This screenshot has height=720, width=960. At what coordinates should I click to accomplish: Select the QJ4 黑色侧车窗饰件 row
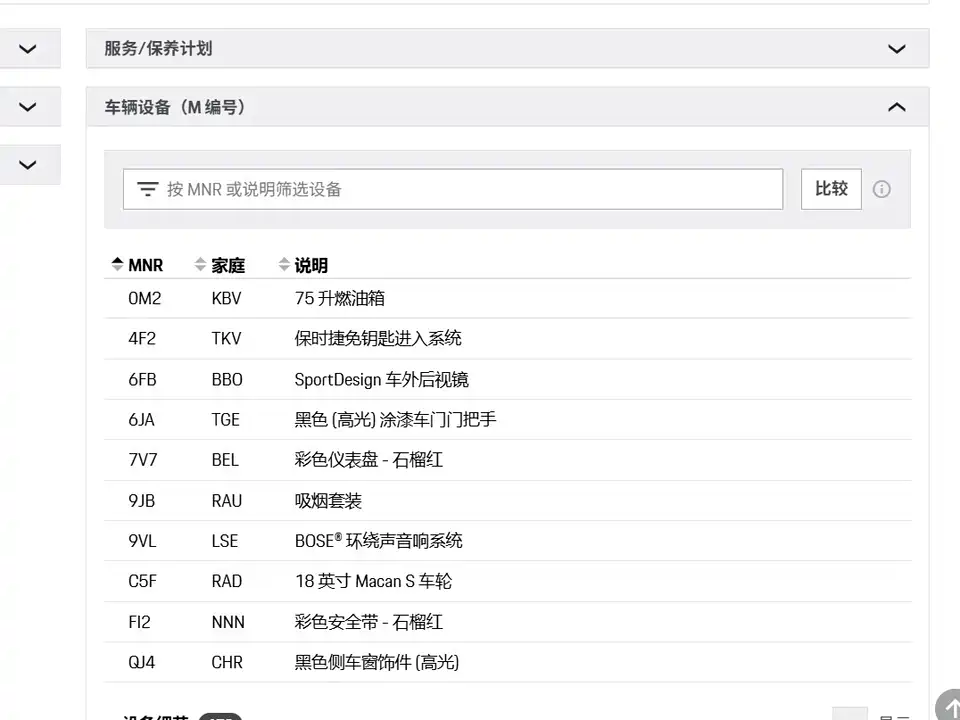[507, 662]
